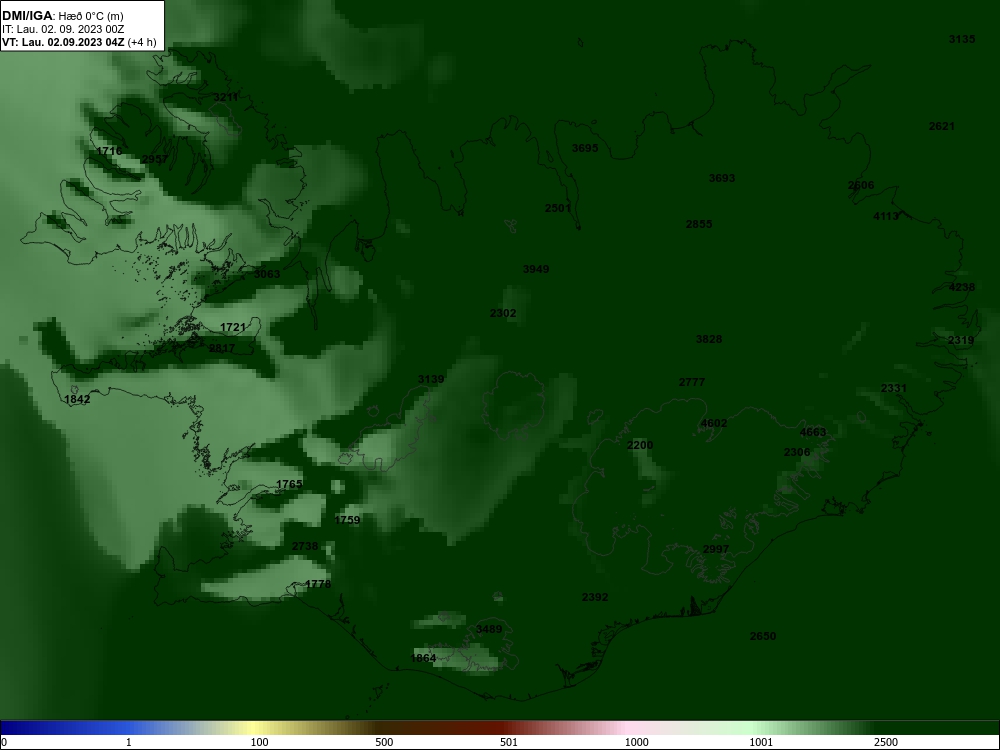Click the "DMI/IGA: Hæð 0°C (m)" title line

62,16
